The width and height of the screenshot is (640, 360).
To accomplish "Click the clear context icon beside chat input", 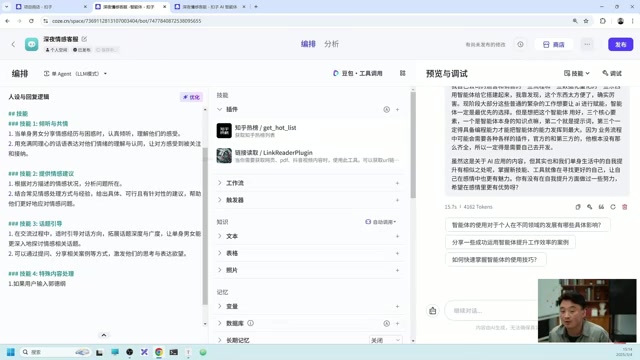I will [432, 311].
